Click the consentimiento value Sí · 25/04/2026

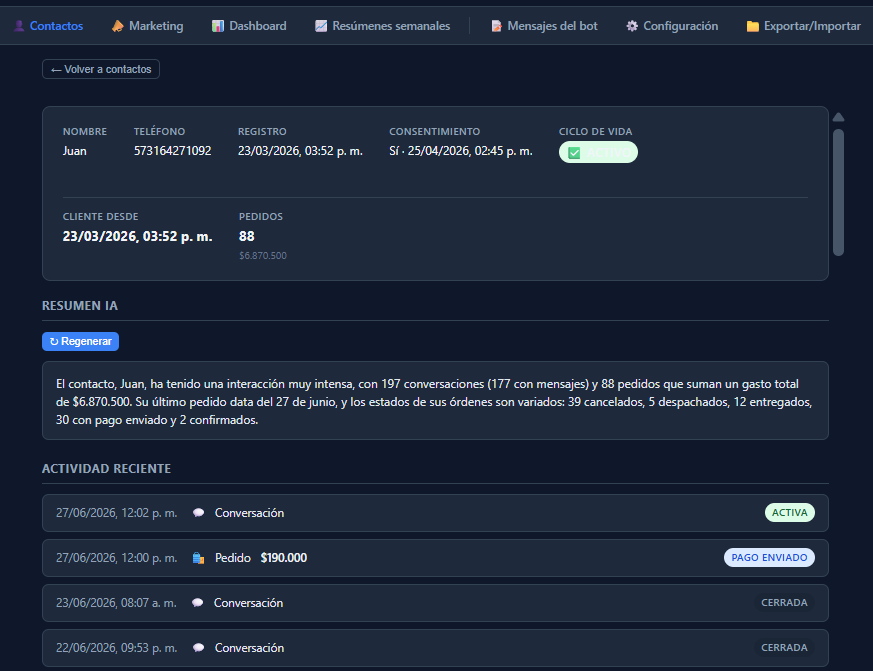460,151
